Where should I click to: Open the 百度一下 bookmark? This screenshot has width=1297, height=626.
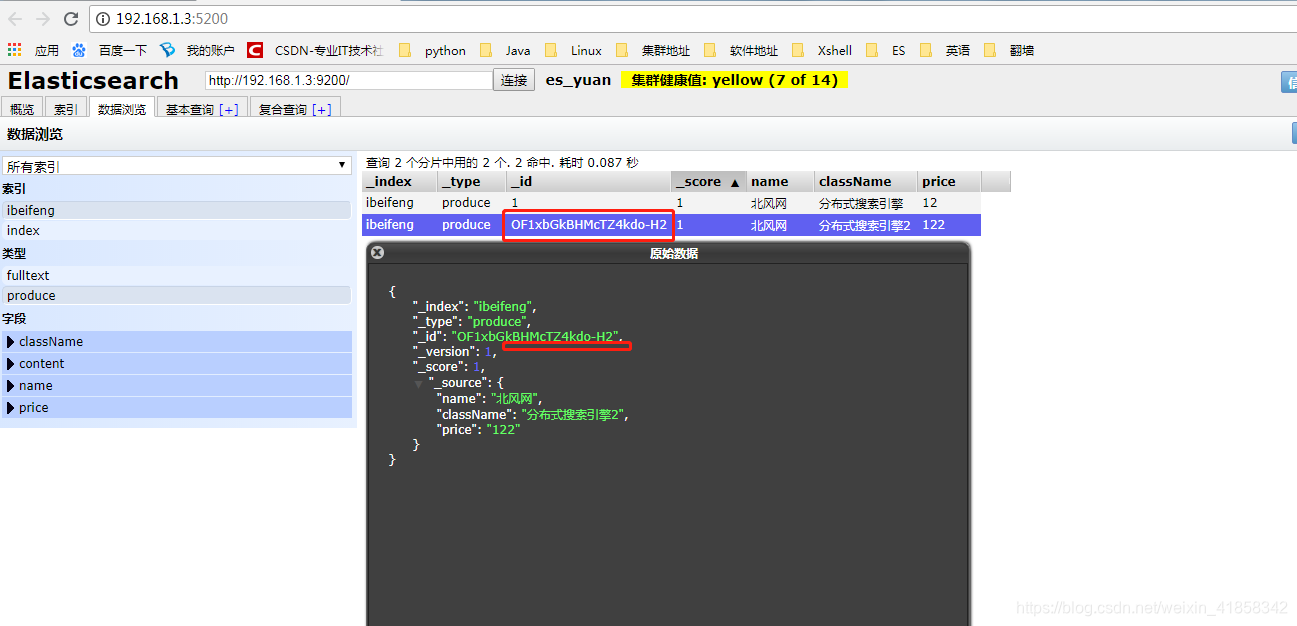click(x=111, y=50)
